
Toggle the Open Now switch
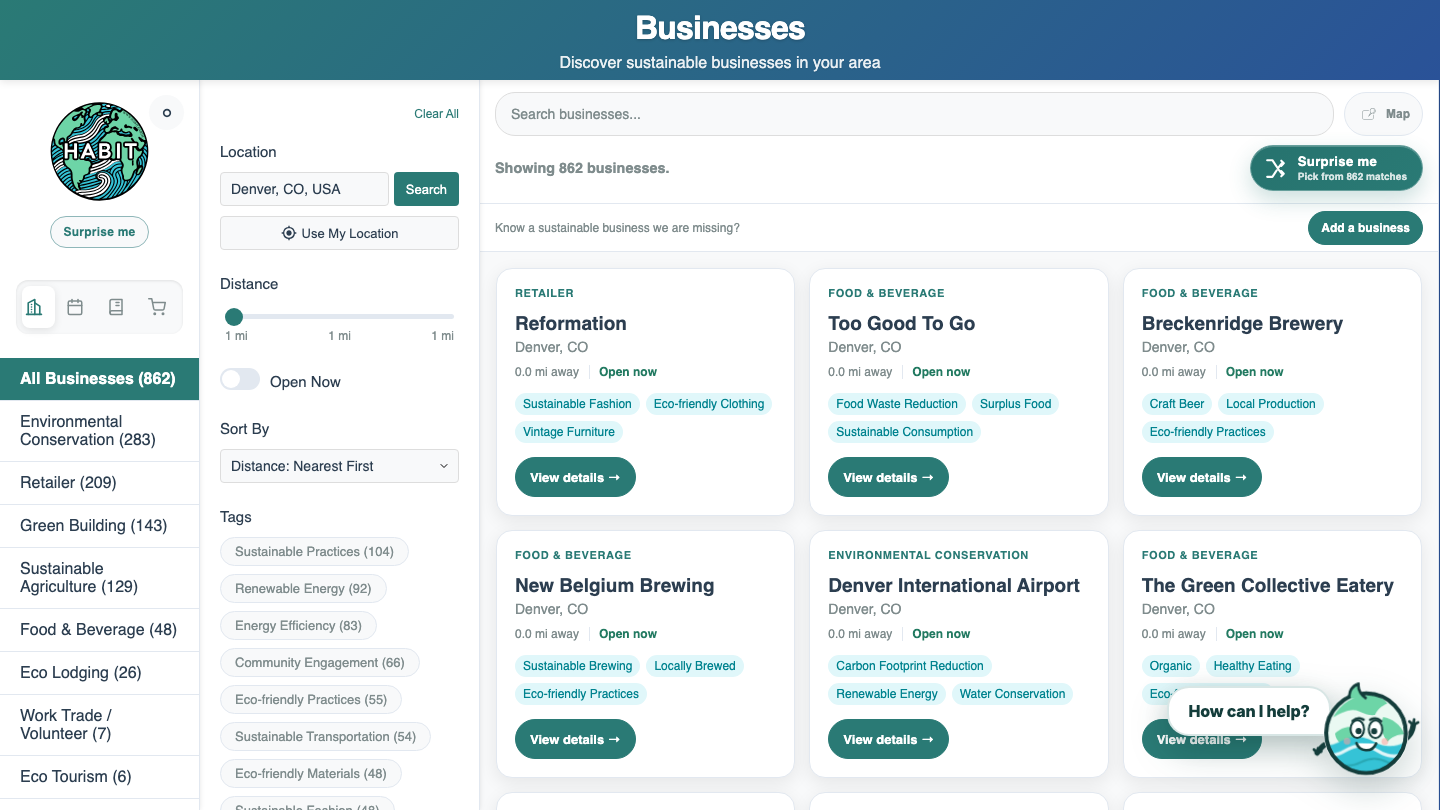click(240, 380)
